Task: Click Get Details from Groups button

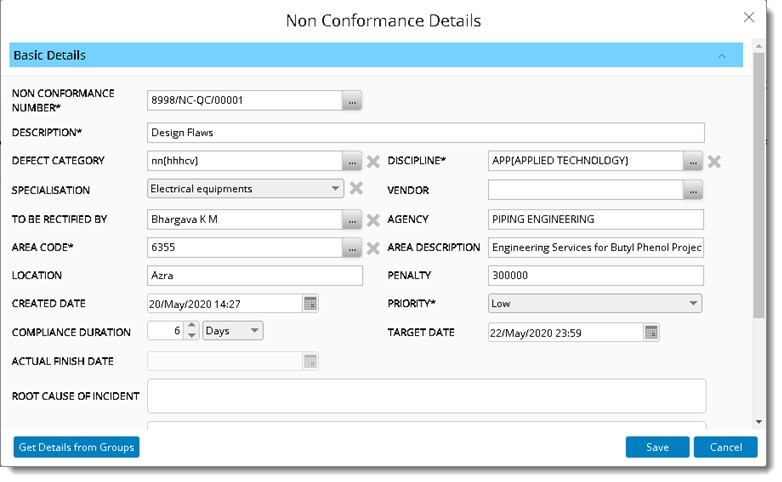Action: (x=76, y=447)
